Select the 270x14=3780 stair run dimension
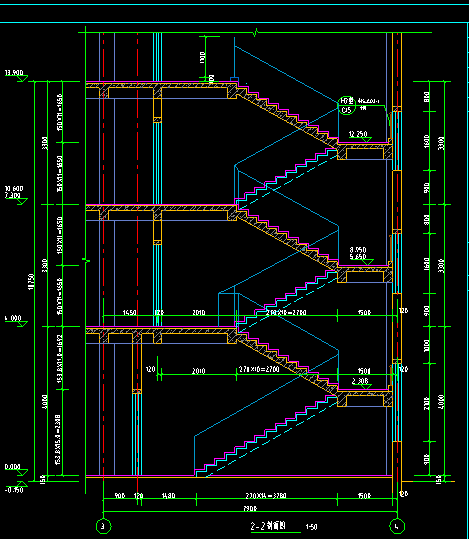The height and width of the screenshot is (539, 469). coord(266,496)
